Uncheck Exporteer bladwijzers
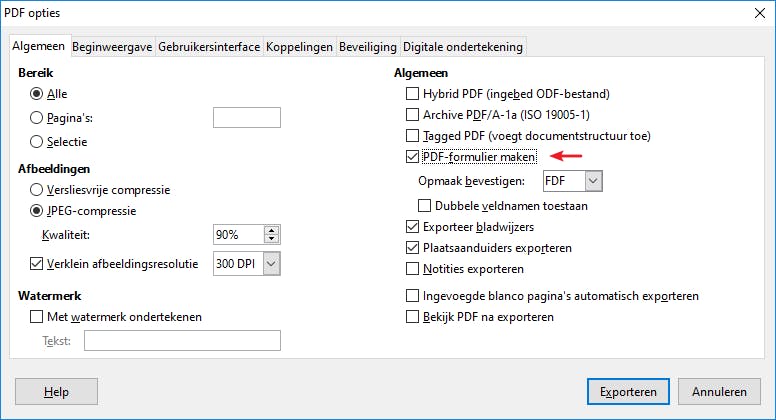Screen dimensions: 776x420 click(412, 227)
